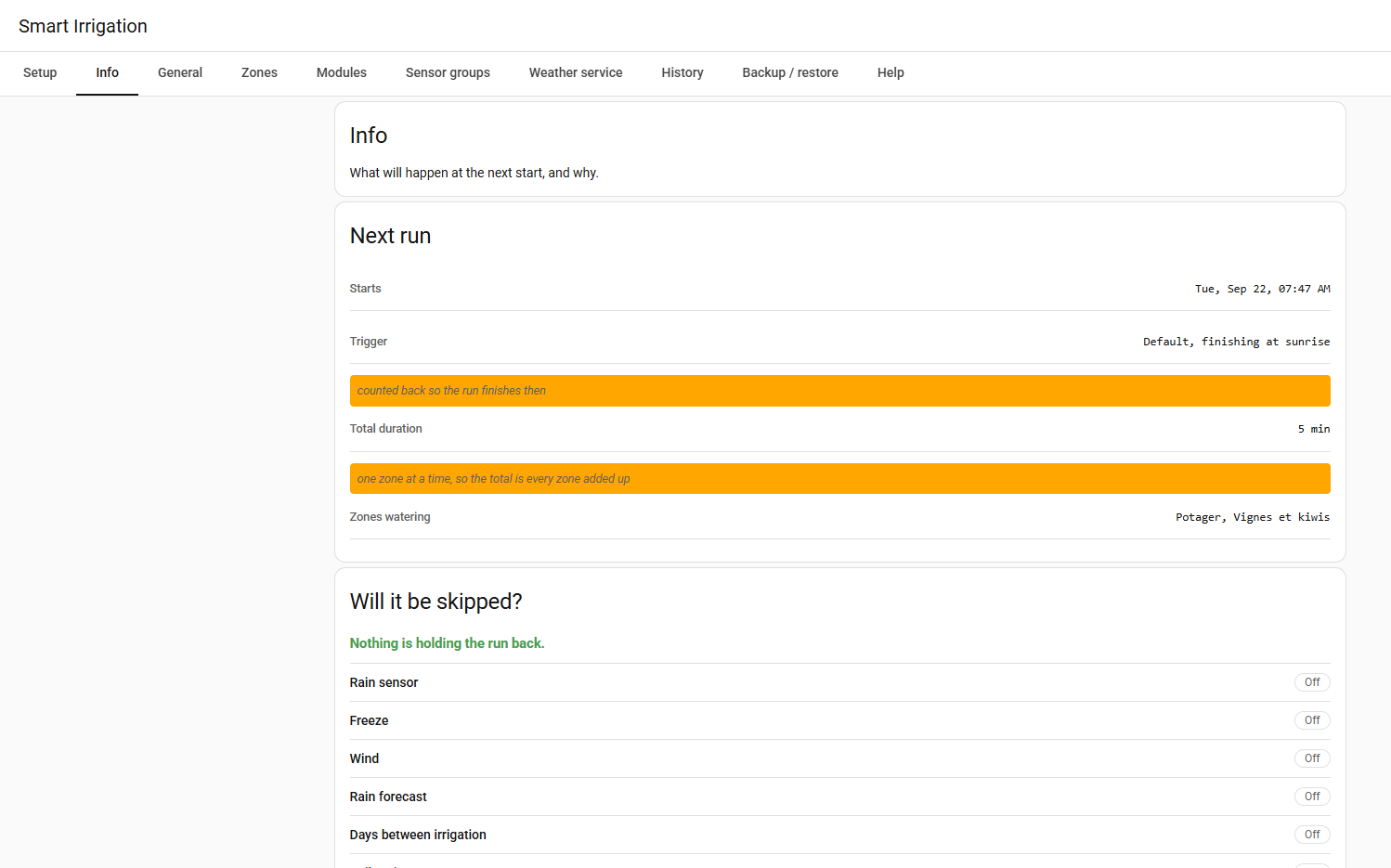Select the Info tab
The height and width of the screenshot is (868, 1391).
pos(107,72)
